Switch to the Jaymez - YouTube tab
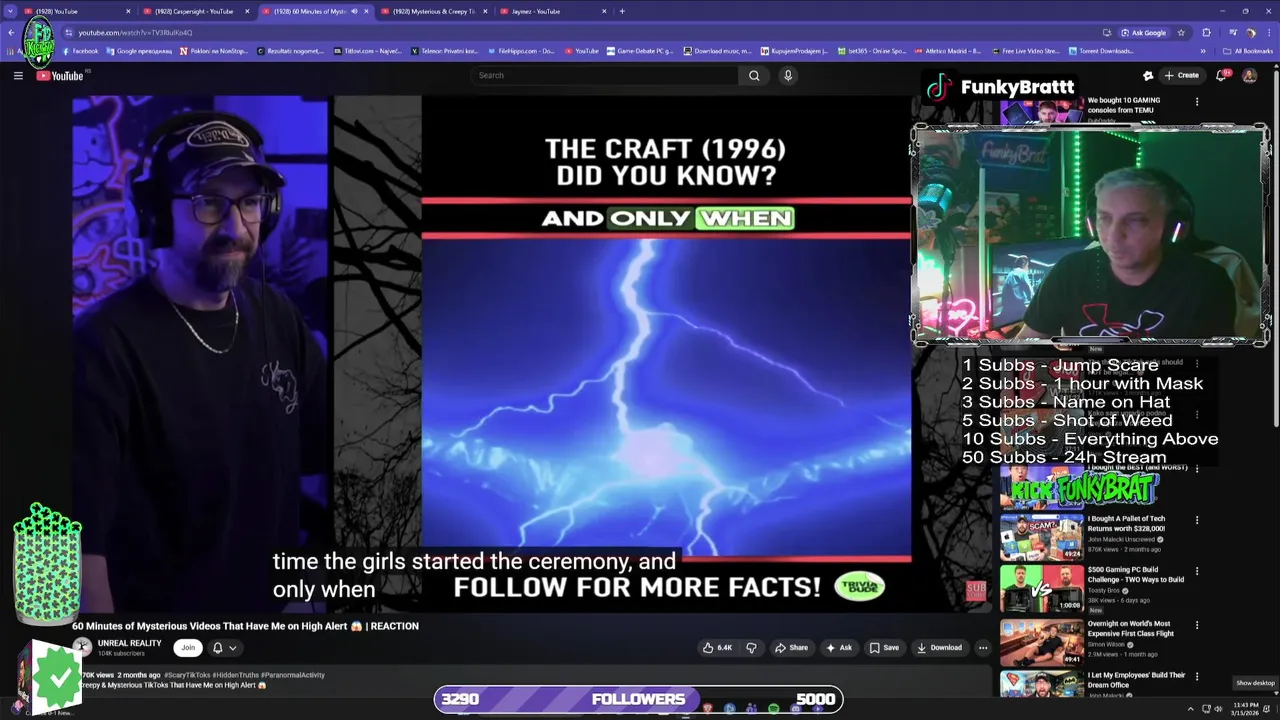Screen dimensions: 1280x720 [550, 11]
